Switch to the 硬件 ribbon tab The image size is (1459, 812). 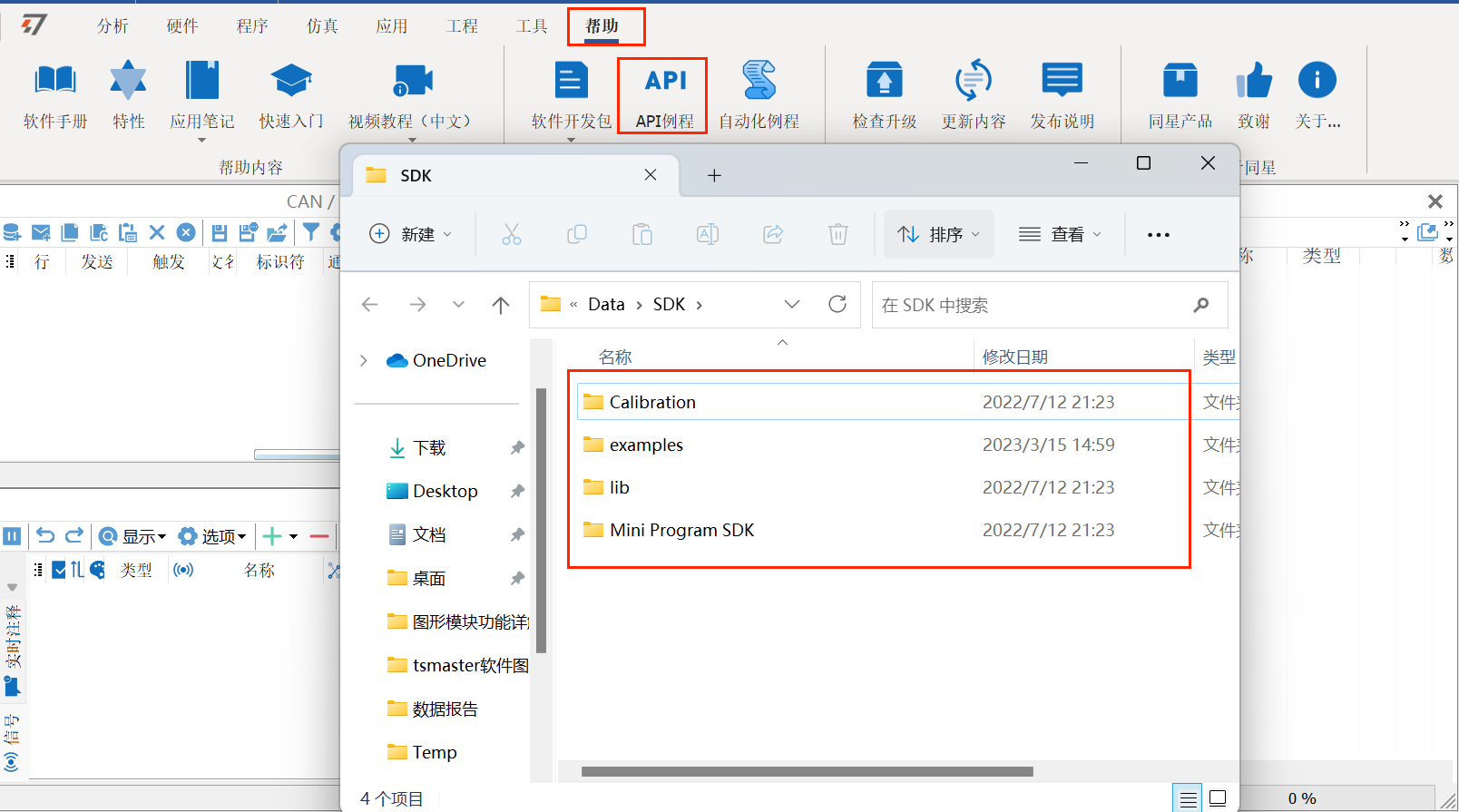point(182,26)
